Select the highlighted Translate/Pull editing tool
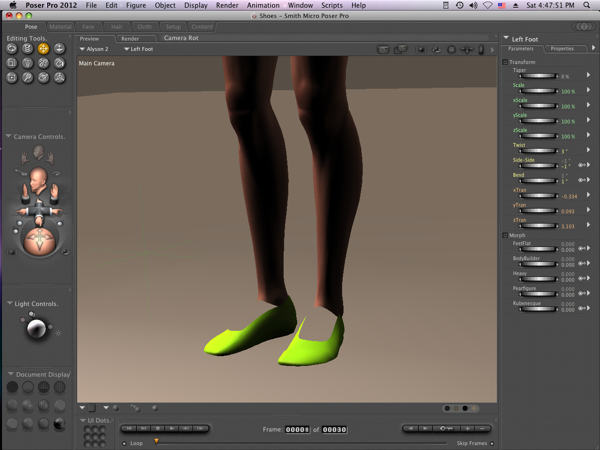Viewport: 600px width, 450px height. click(x=43, y=48)
